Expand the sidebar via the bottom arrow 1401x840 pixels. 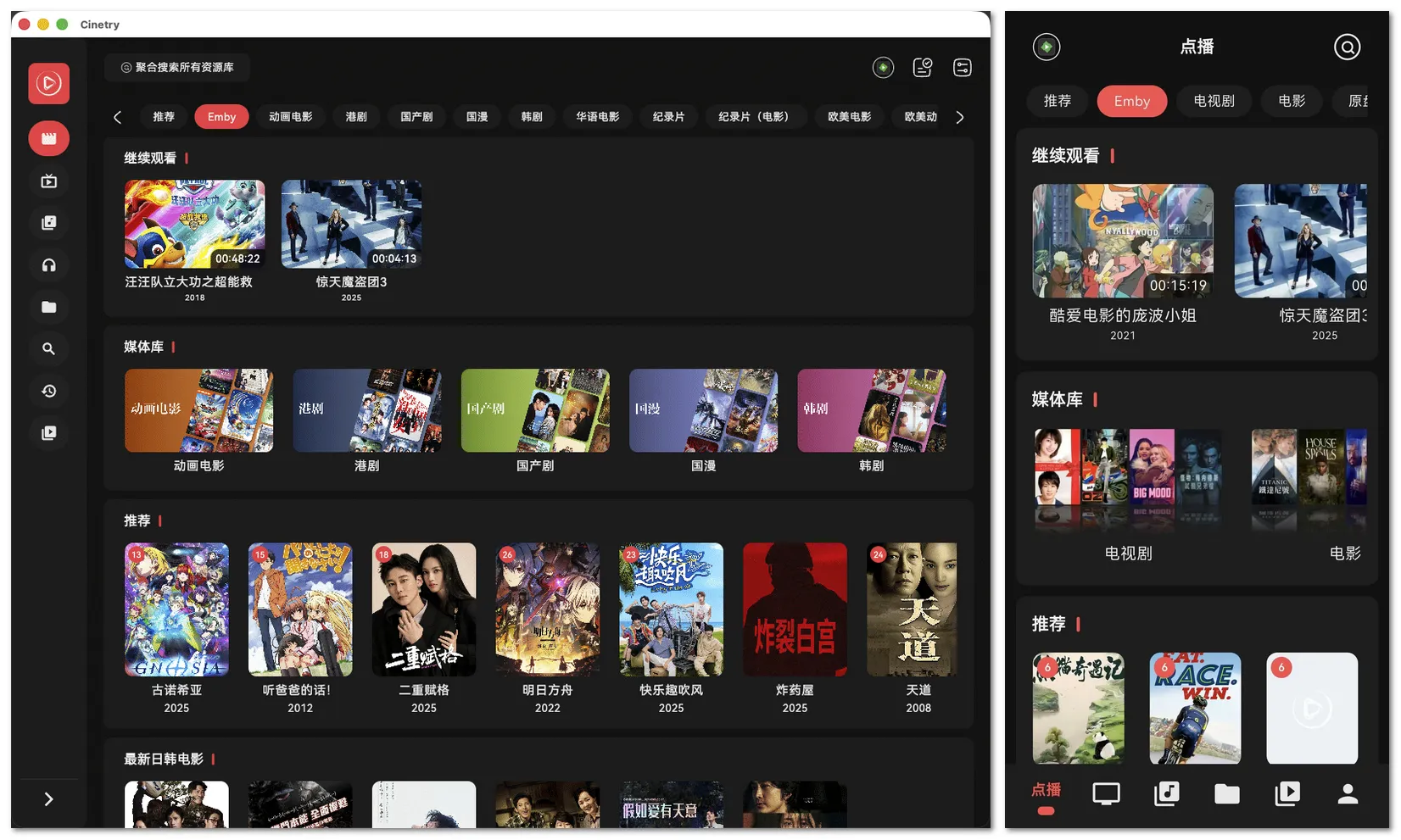click(48, 798)
